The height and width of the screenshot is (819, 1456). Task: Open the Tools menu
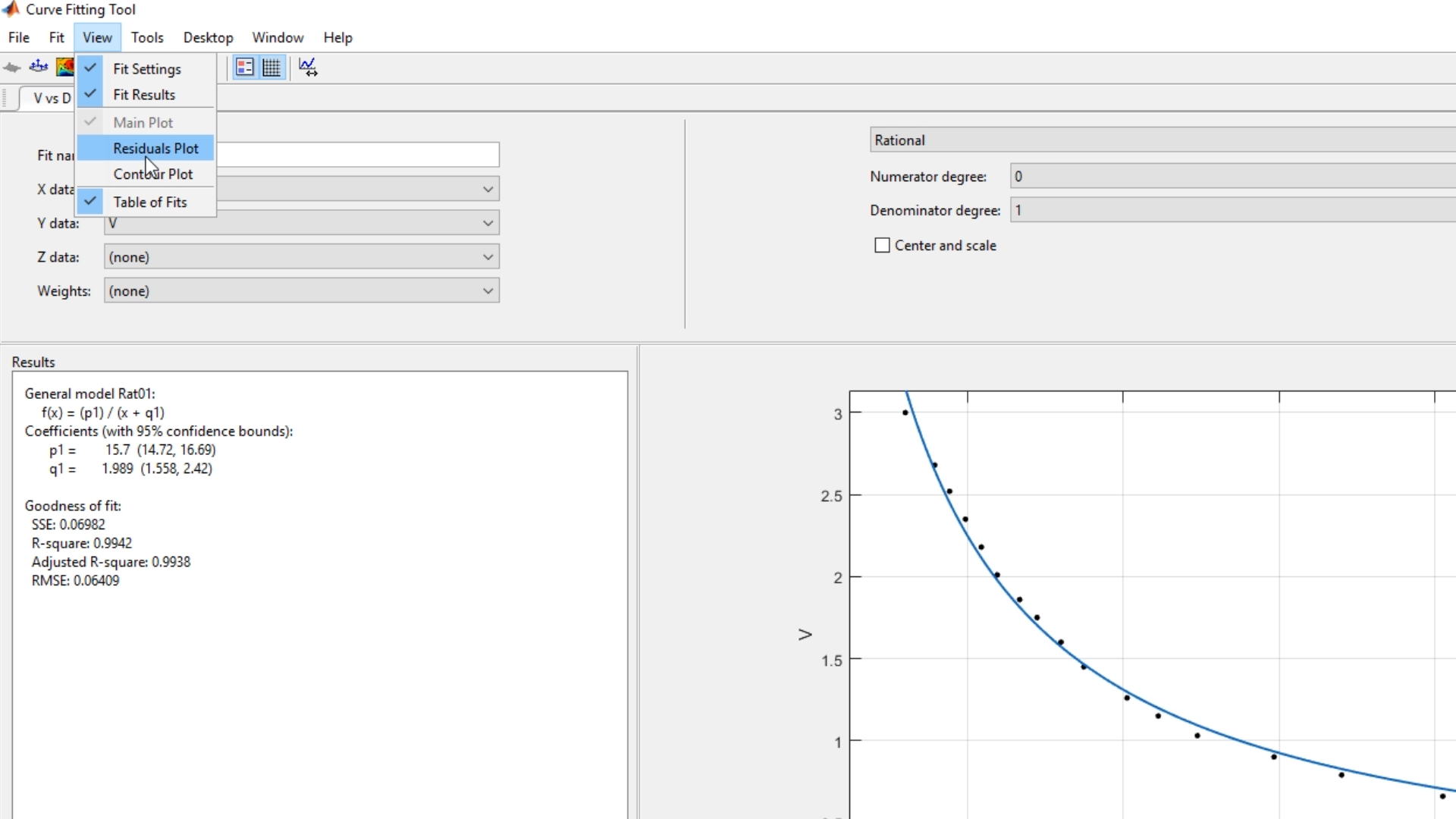click(x=147, y=37)
